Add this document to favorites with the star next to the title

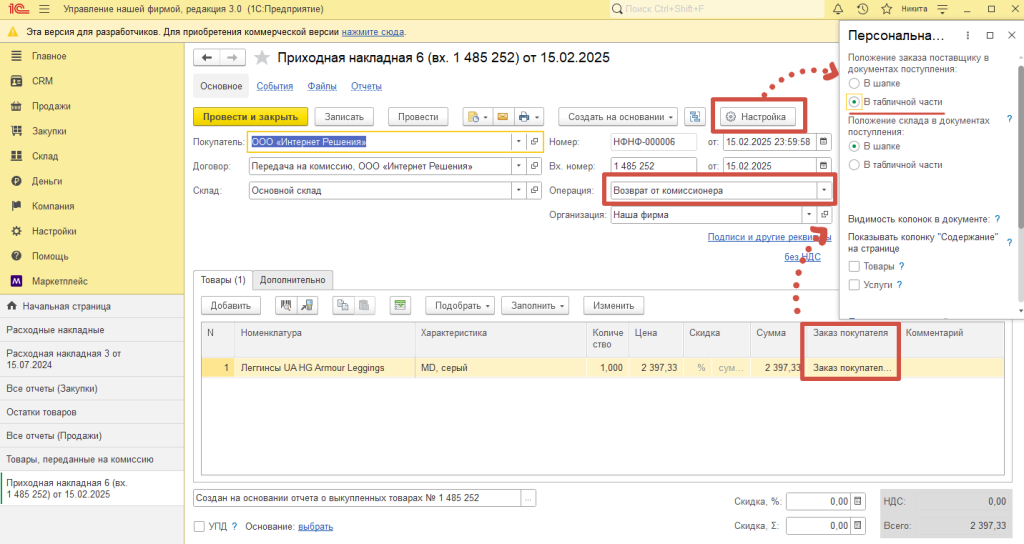pos(262,58)
